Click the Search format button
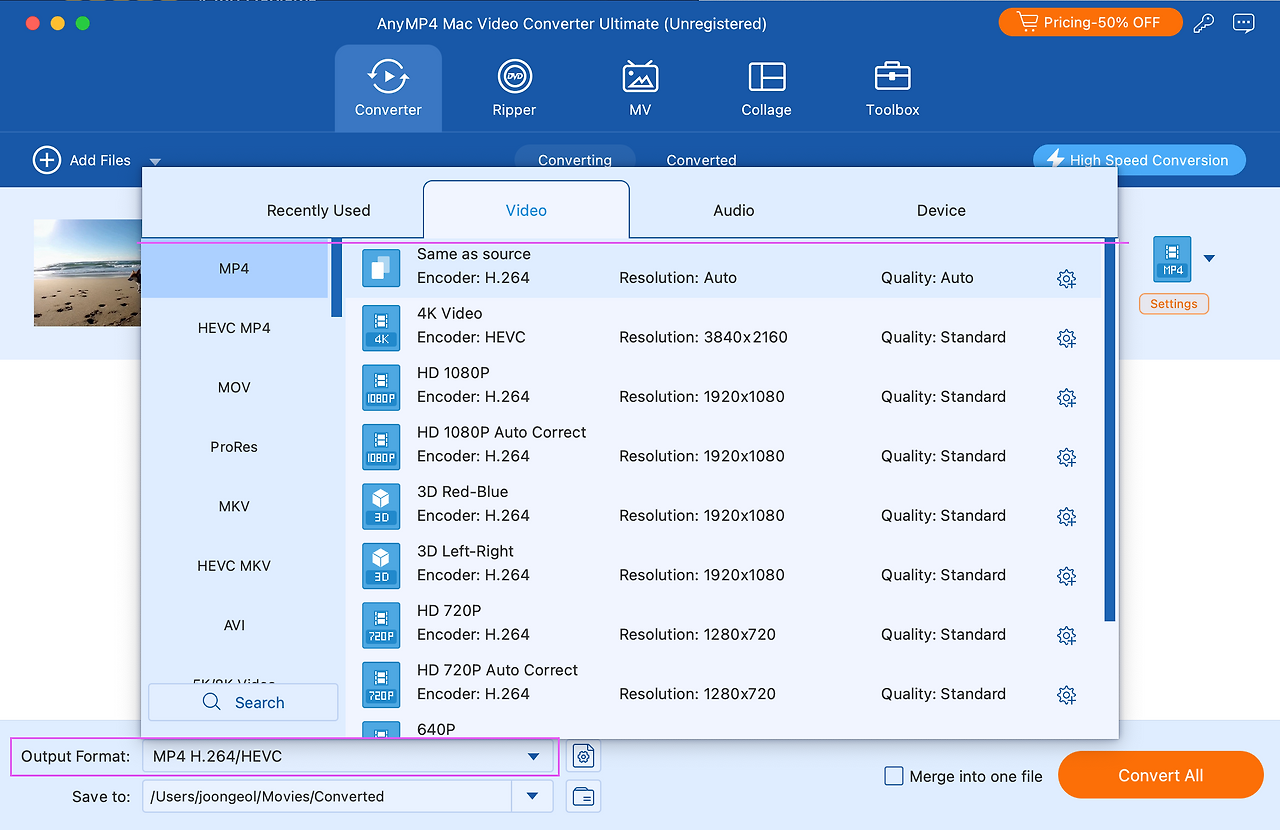Image resolution: width=1280 pixels, height=830 pixels. [243, 702]
